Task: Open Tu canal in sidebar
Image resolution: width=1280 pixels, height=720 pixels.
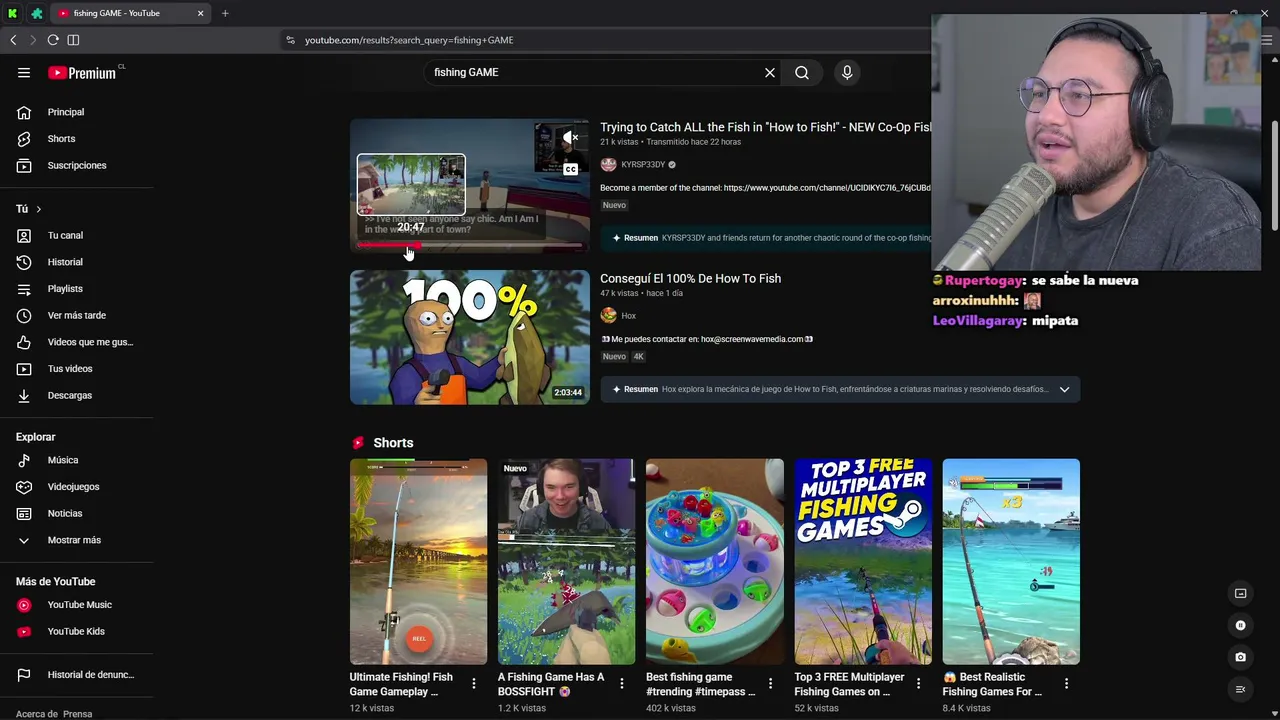Action: [65, 235]
